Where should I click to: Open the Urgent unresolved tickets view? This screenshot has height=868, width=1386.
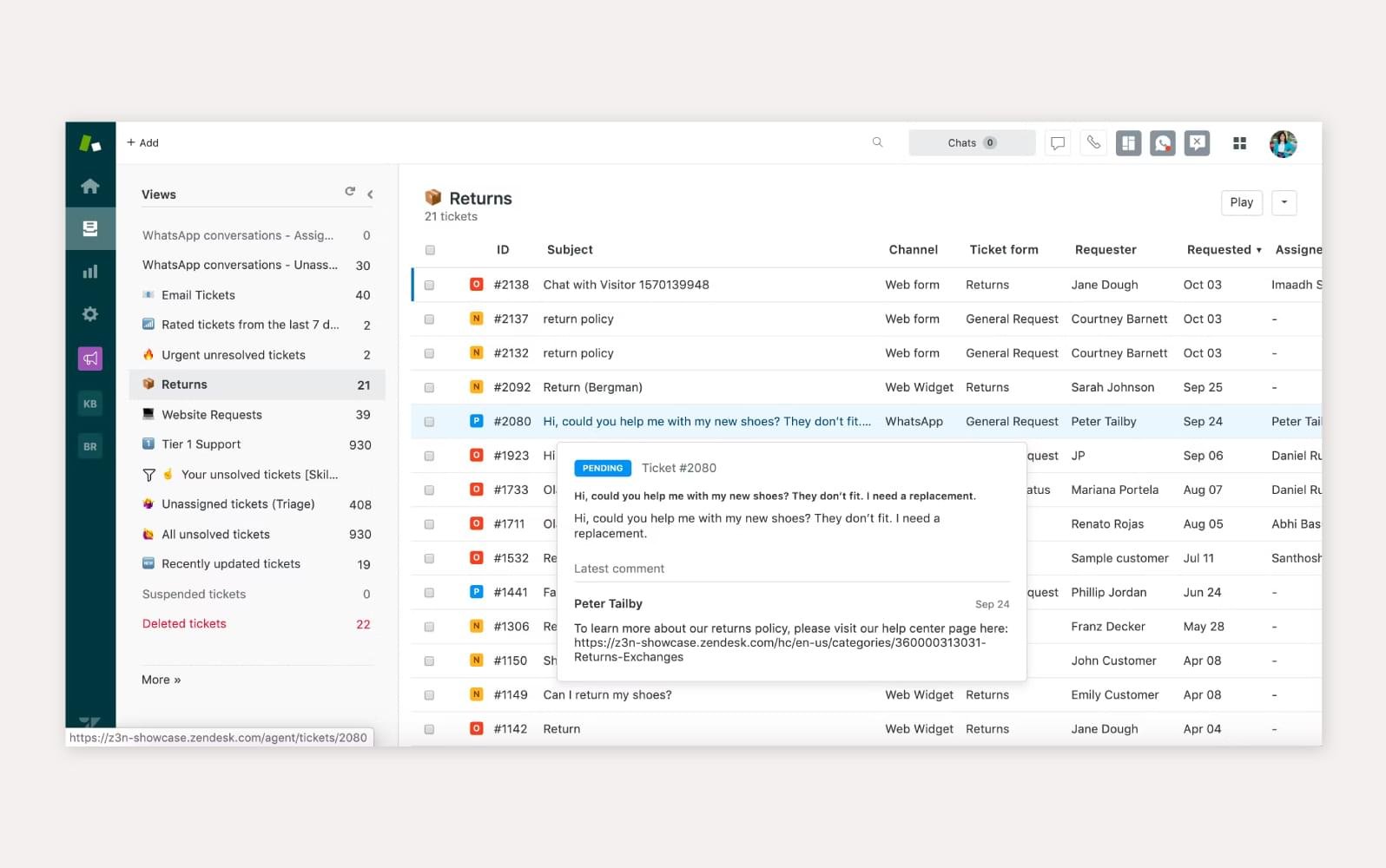tap(257, 355)
